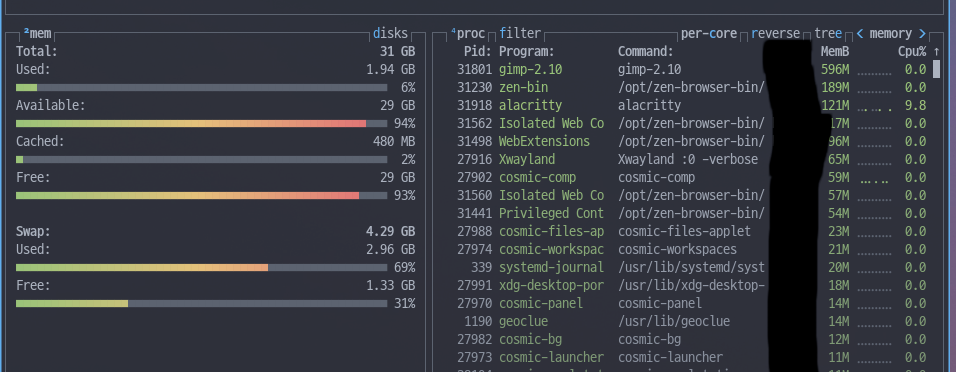Select the xdg-desktop-por process row

point(683,285)
